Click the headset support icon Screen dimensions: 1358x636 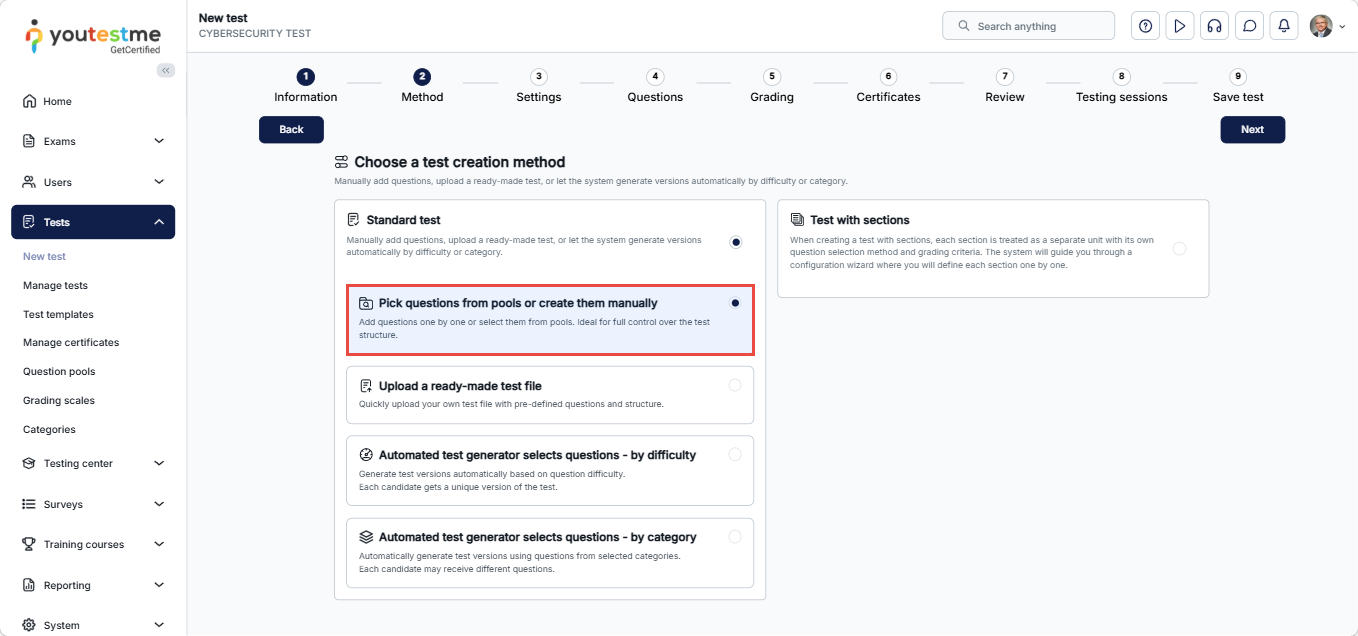(1215, 26)
